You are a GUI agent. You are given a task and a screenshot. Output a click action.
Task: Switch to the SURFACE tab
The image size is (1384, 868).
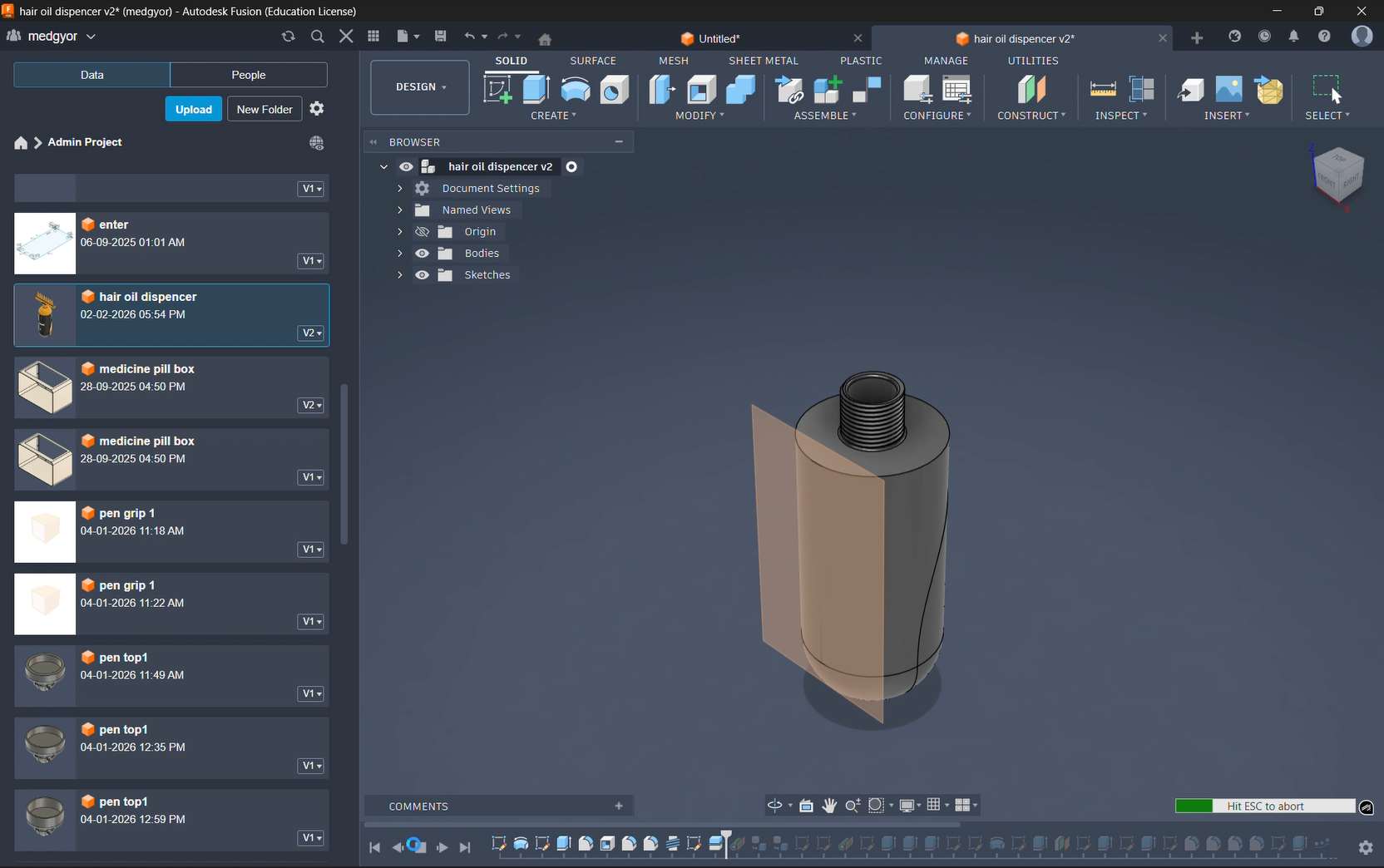[x=593, y=61]
